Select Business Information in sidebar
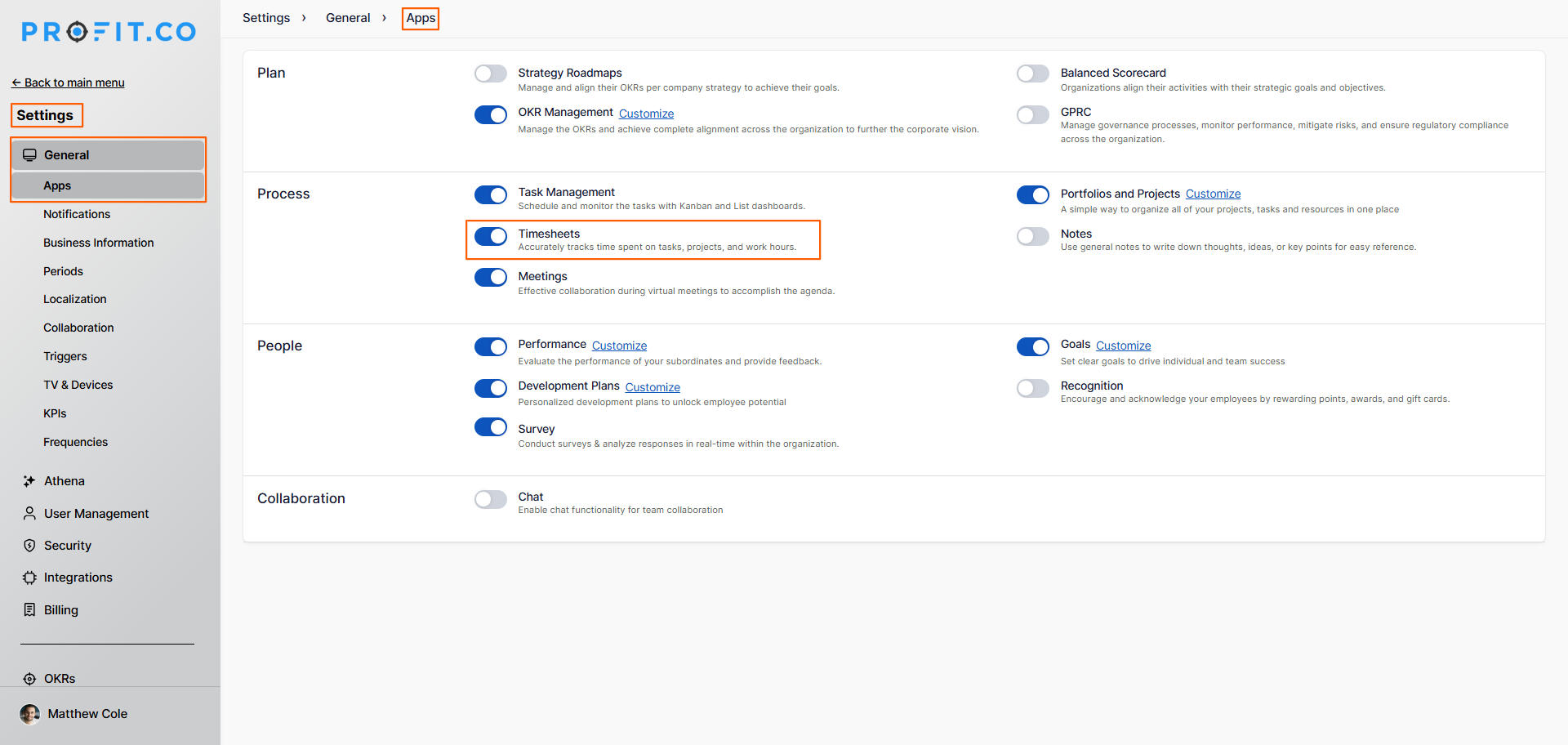Viewport: 1568px width, 745px height. (98, 243)
